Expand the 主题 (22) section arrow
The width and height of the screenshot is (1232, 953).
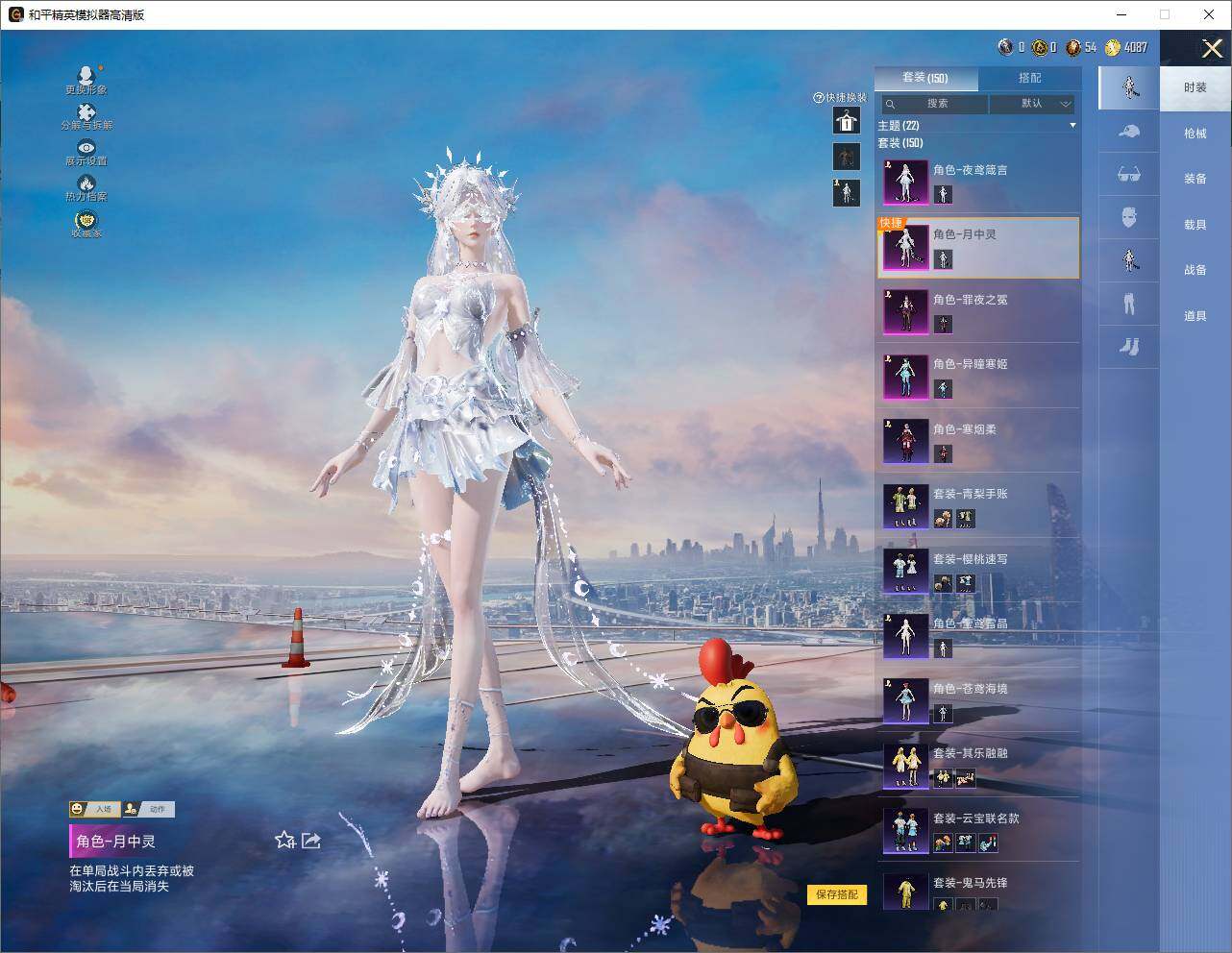point(1072,125)
